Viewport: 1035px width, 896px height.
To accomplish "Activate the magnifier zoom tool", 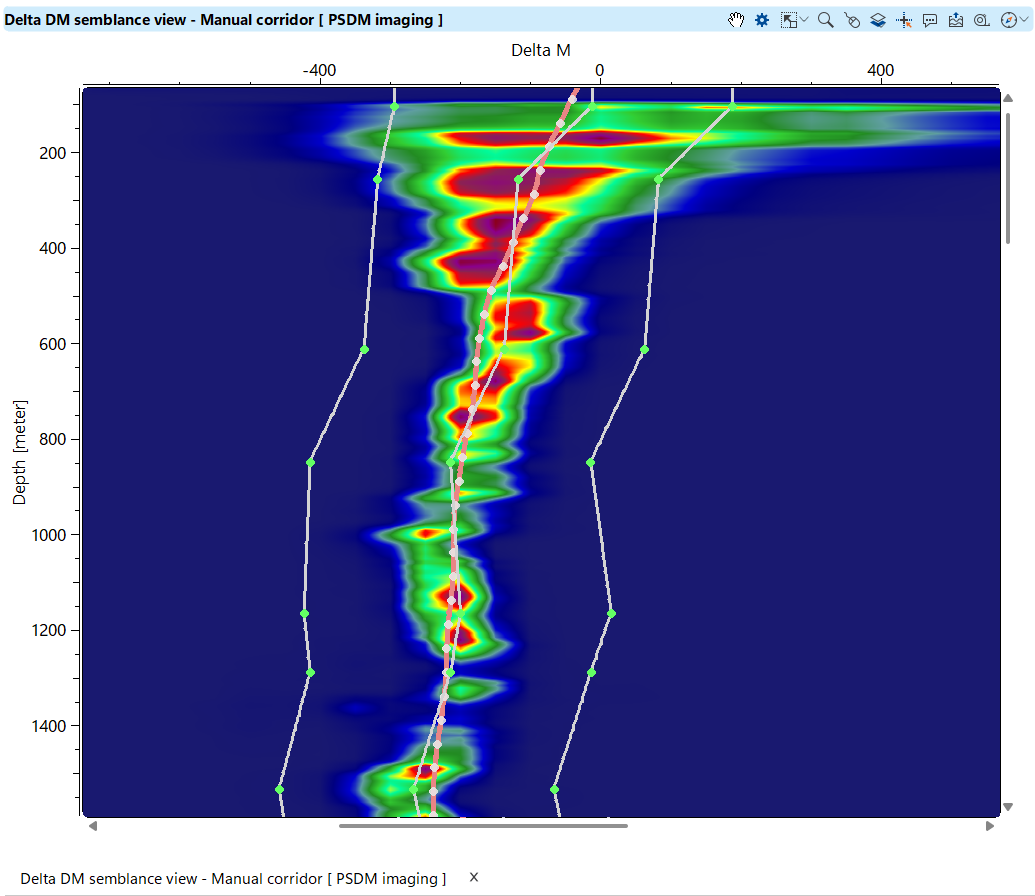I will (825, 20).
